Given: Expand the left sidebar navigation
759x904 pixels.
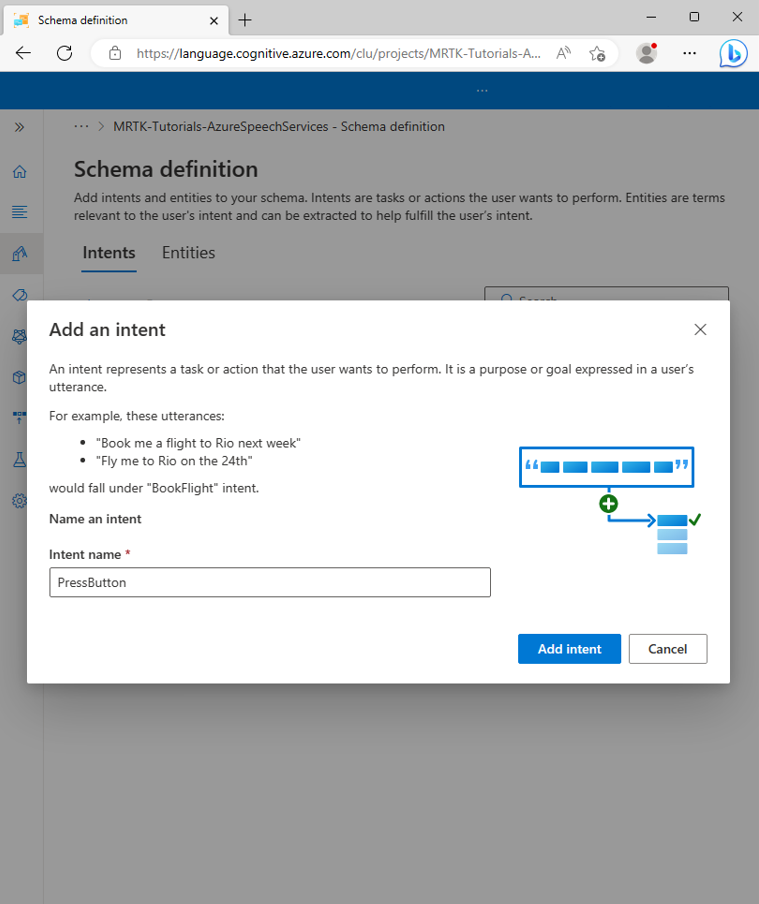Looking at the screenshot, I should coord(19,127).
